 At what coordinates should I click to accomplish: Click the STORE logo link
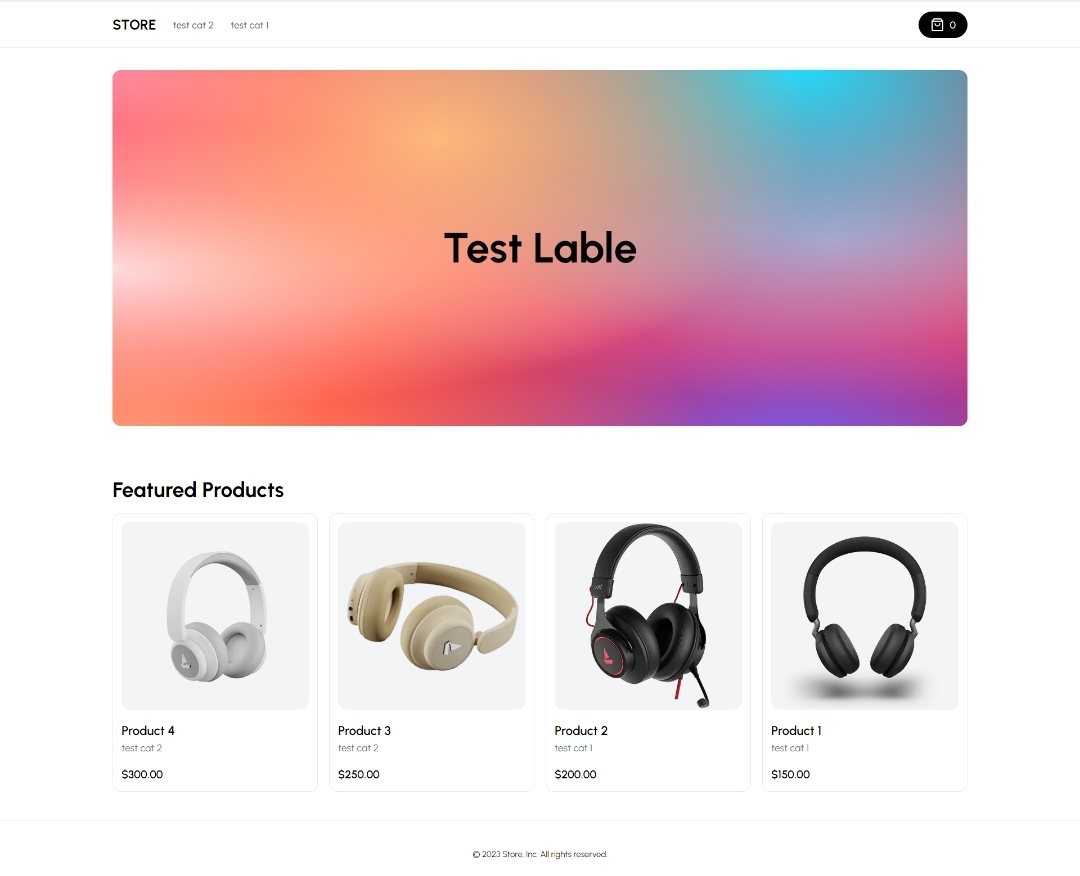(134, 25)
